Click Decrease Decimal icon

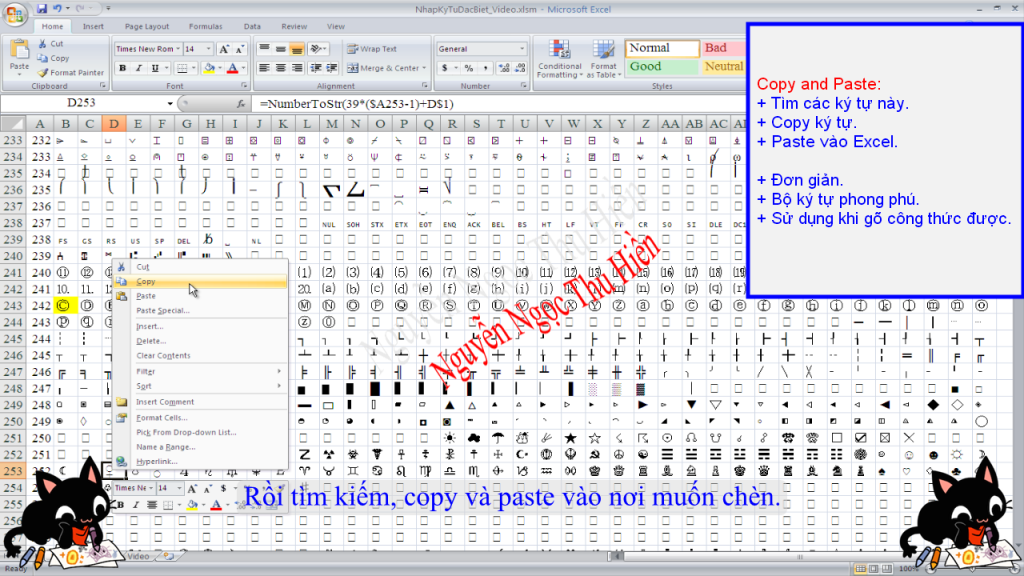tap(520, 68)
